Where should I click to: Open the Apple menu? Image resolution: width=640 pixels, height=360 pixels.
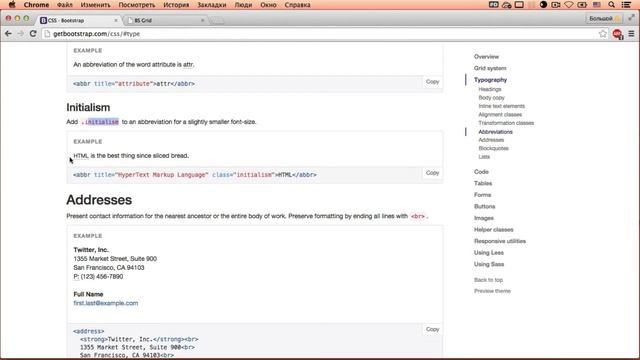(12, 5)
